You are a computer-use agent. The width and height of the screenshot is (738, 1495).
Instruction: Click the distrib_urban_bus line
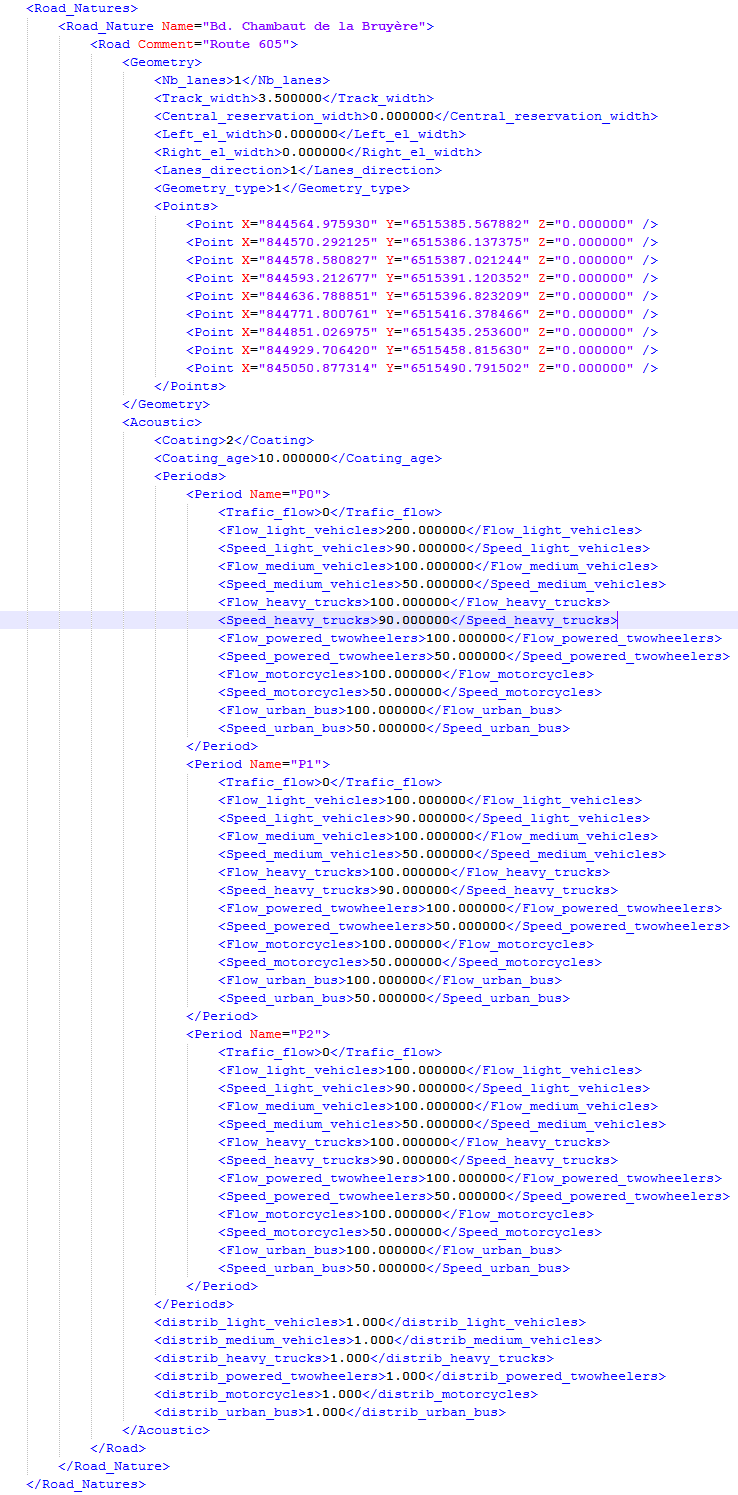(330, 1412)
